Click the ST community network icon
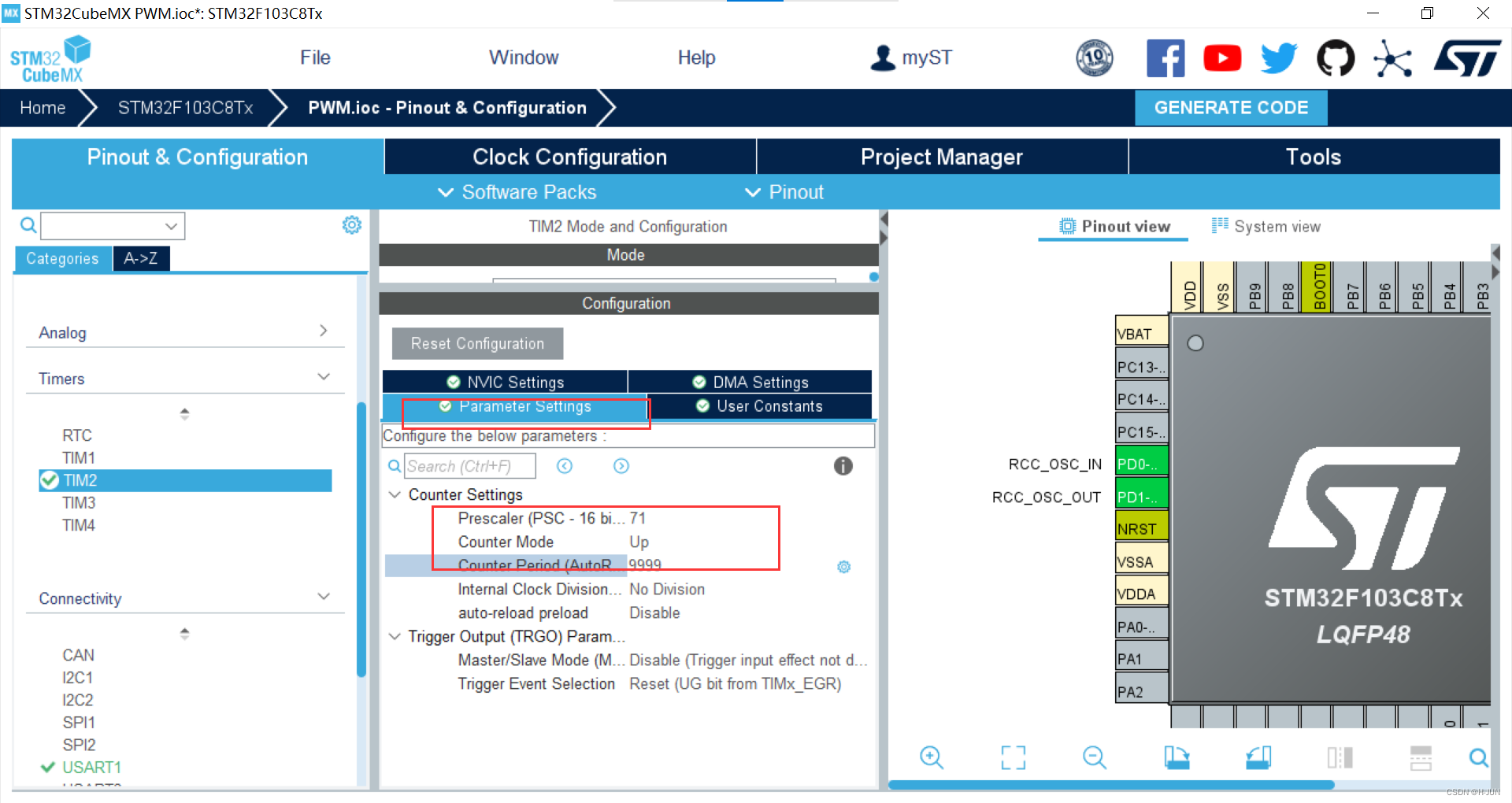 [x=1392, y=58]
